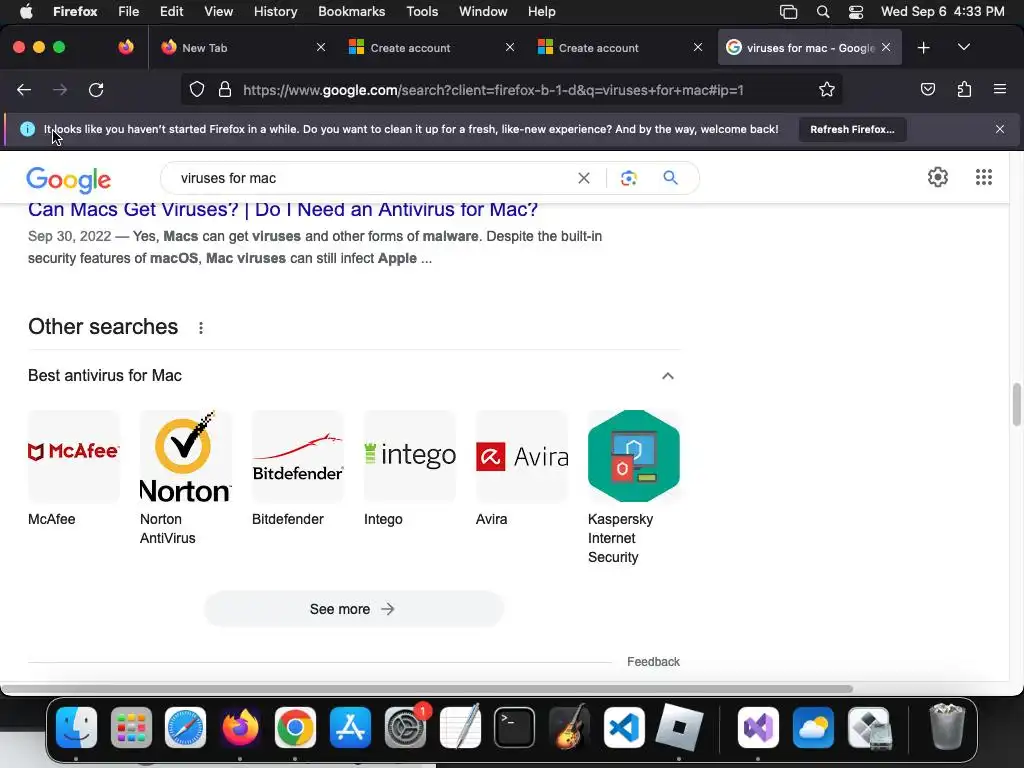Reload the current page

(x=96, y=90)
